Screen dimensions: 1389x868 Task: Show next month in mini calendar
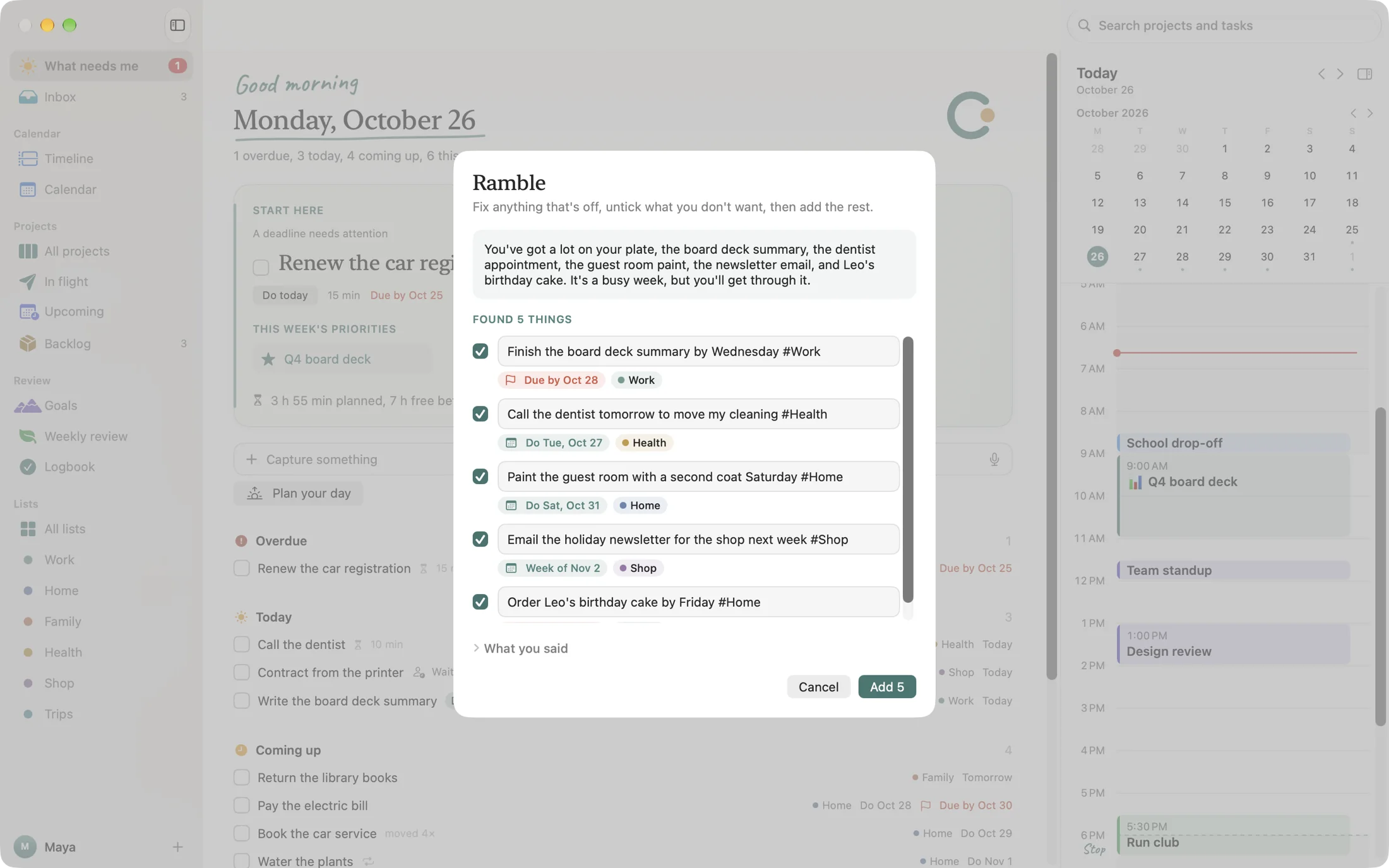[x=1370, y=113]
